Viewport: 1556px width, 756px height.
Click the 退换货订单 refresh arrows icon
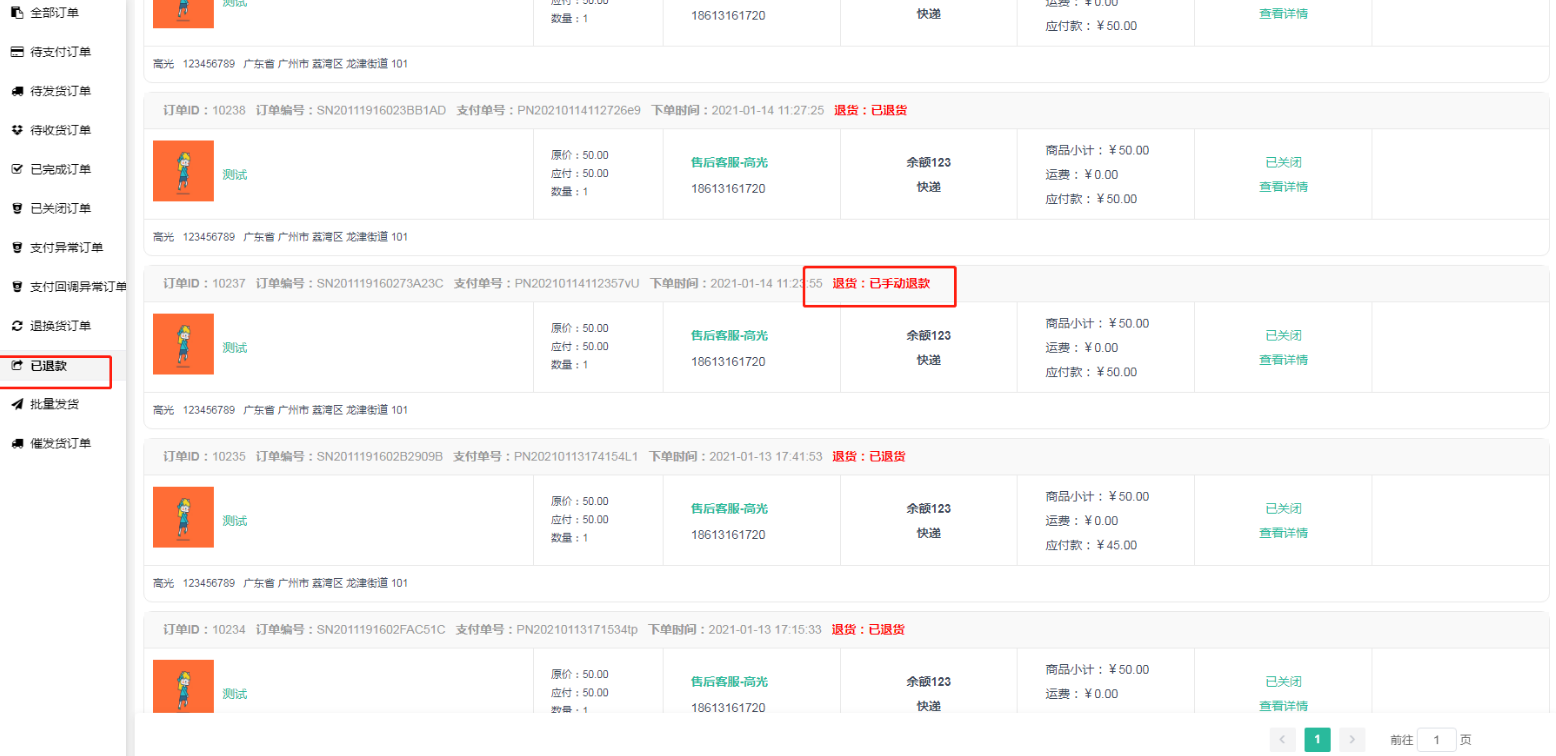pyautogui.click(x=17, y=326)
